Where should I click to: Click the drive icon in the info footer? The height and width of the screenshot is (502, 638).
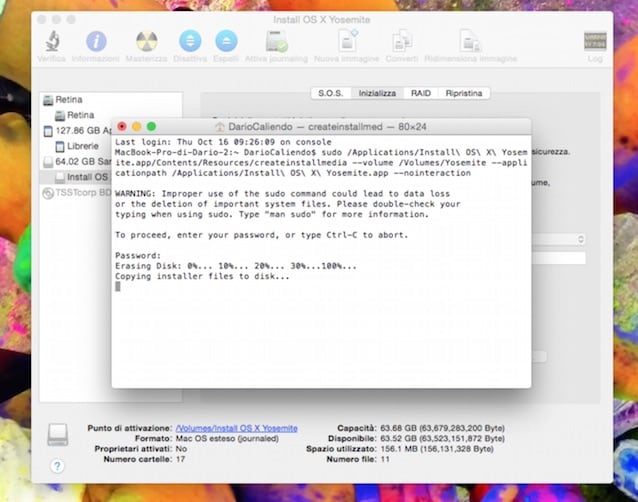[58, 434]
